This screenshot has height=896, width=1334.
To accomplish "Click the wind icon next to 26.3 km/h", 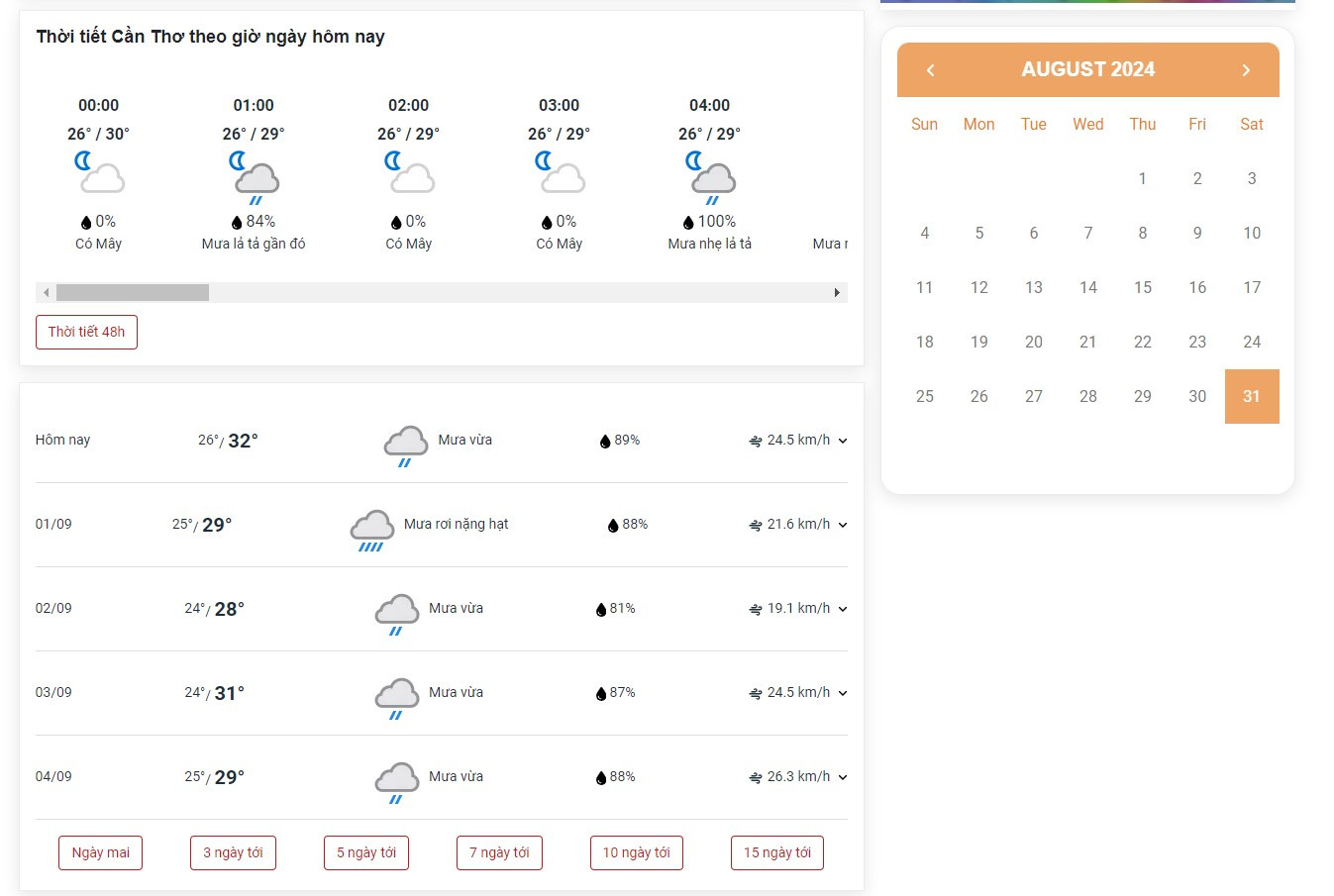I will 756,777.
